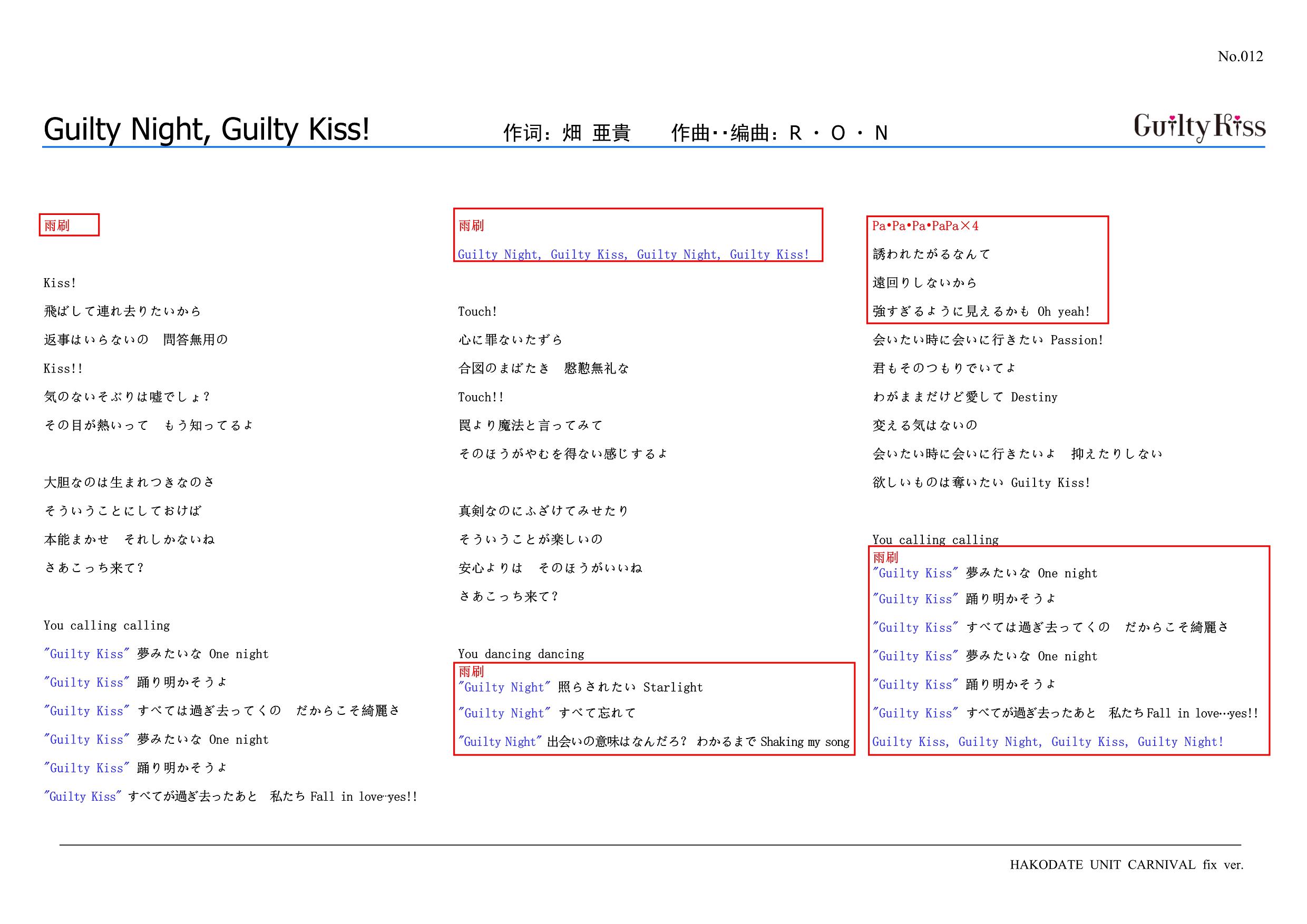Click the Guilty Kiss logo
Viewport: 1307px width, 924px height.
1199,127
